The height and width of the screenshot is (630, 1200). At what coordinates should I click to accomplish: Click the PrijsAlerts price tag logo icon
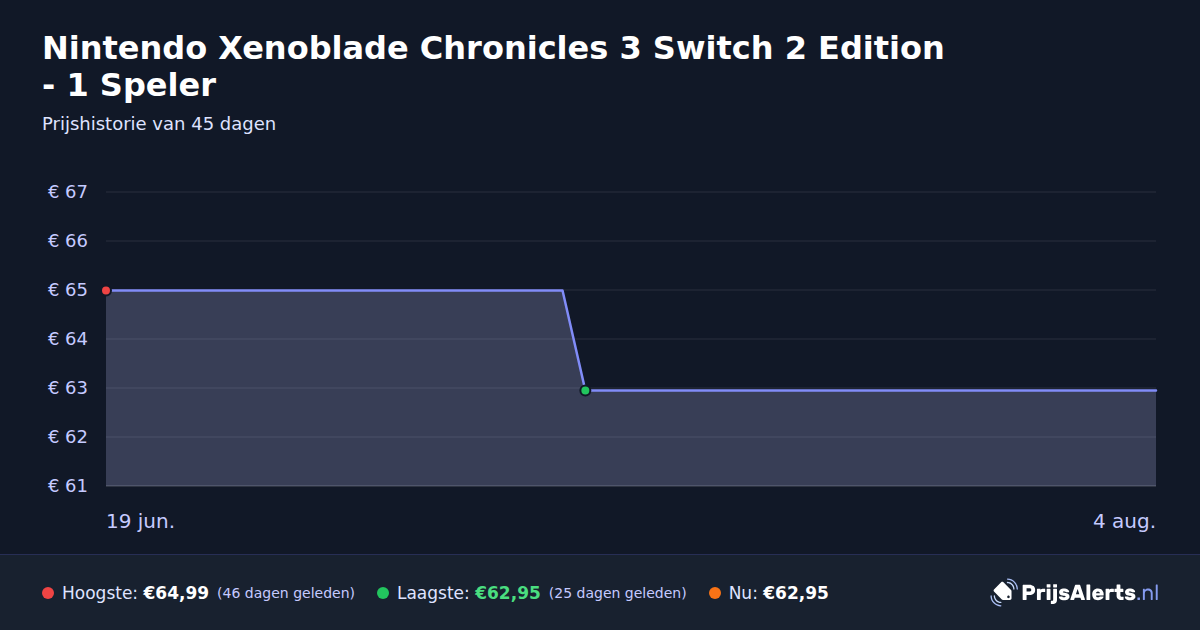pos(1003,593)
